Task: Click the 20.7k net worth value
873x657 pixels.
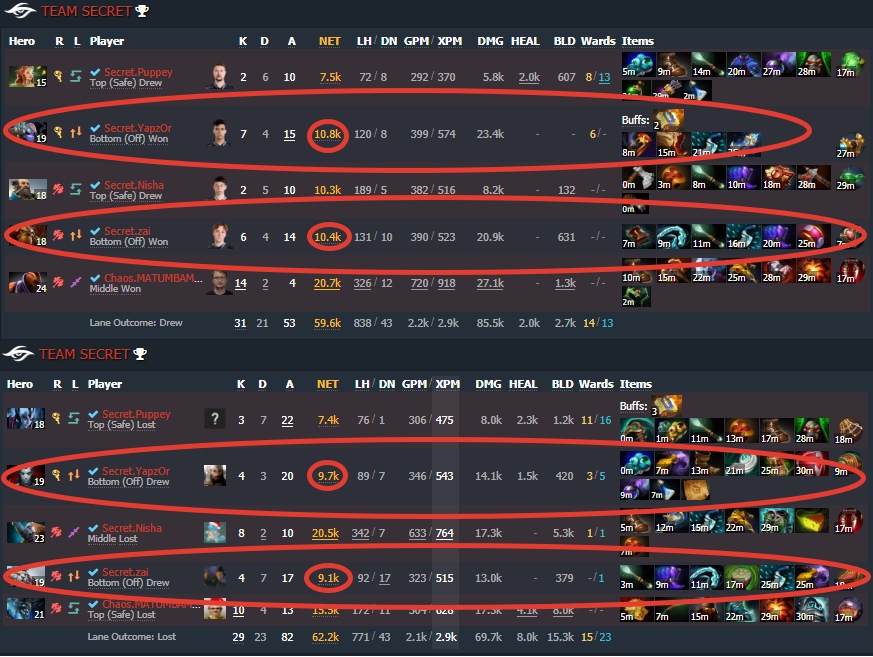Action: pos(327,283)
